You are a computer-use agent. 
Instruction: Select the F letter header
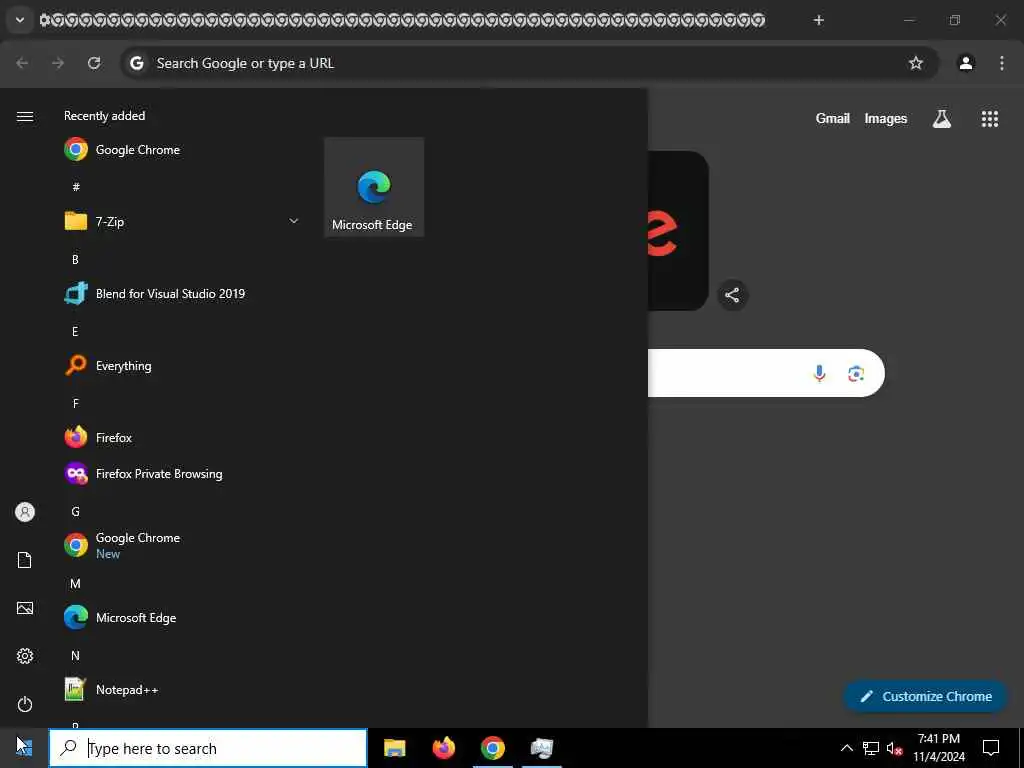pos(75,404)
